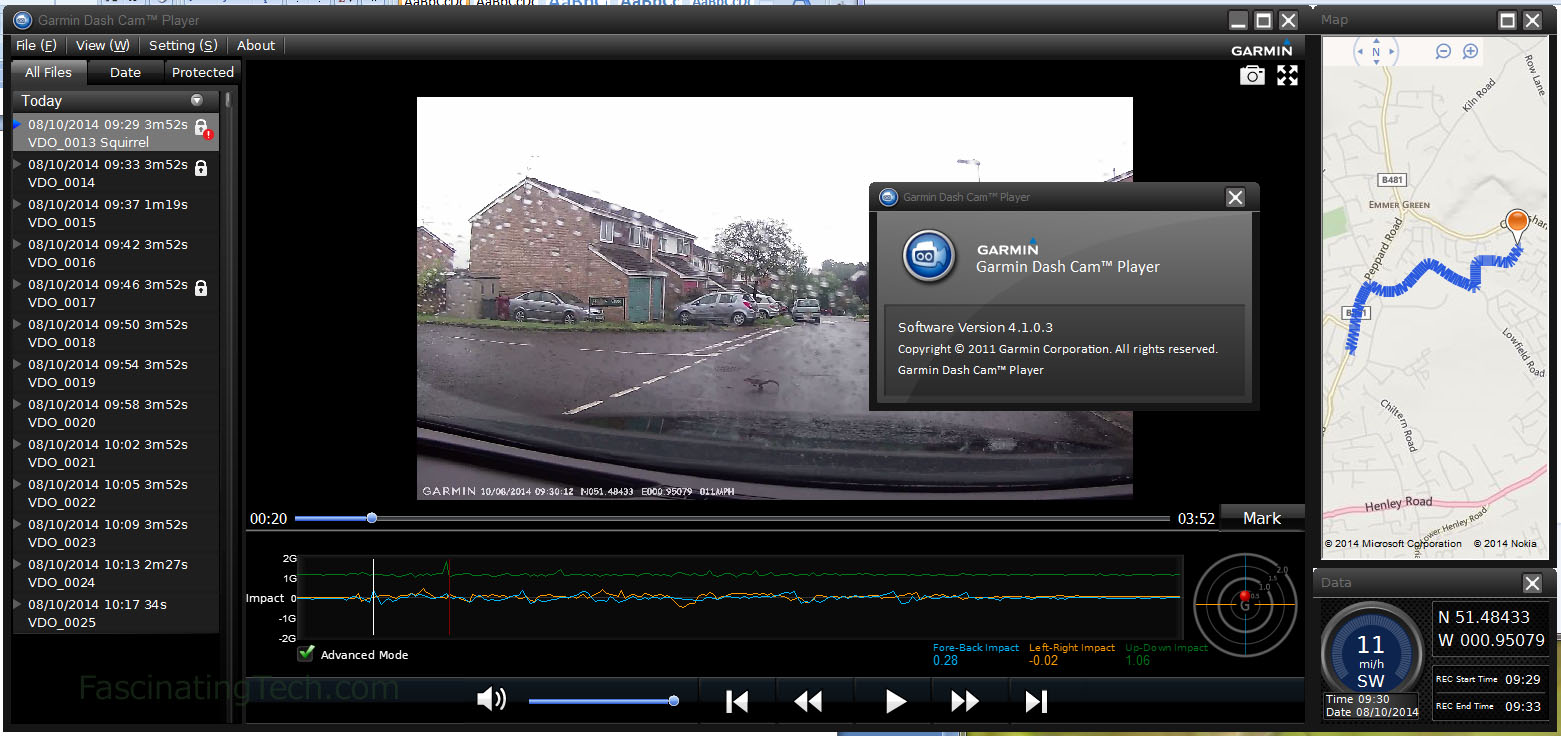Switch to the All Files tab
Image resolution: width=1561 pixels, height=736 pixels.
[x=49, y=72]
